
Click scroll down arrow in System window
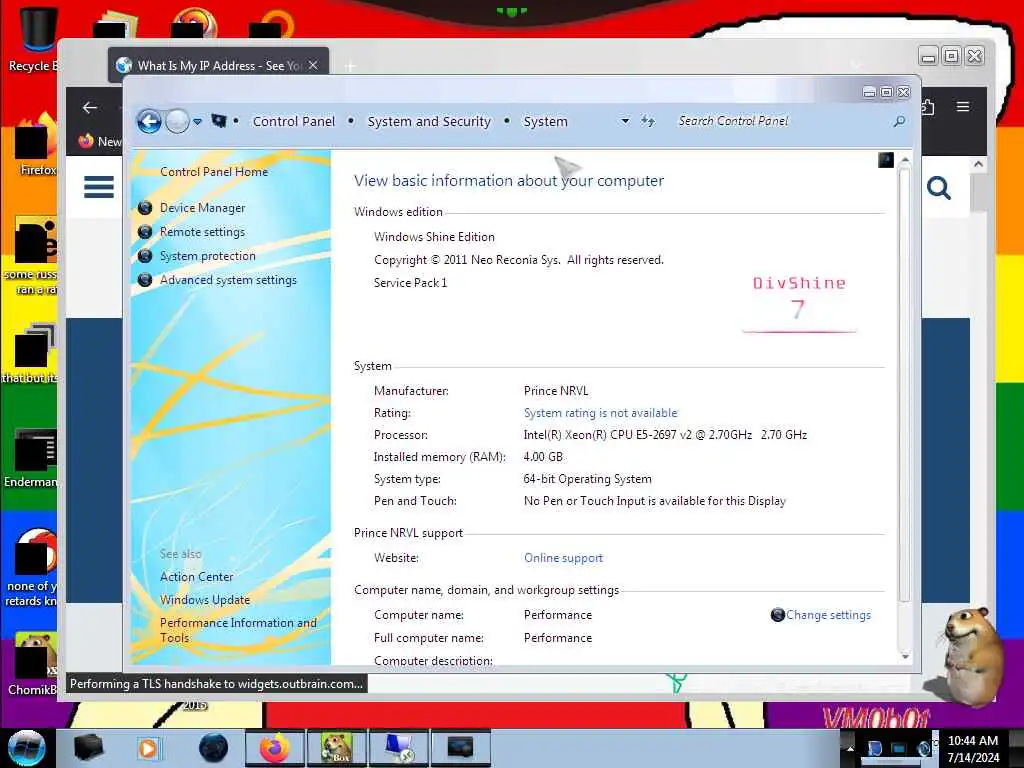click(x=904, y=656)
